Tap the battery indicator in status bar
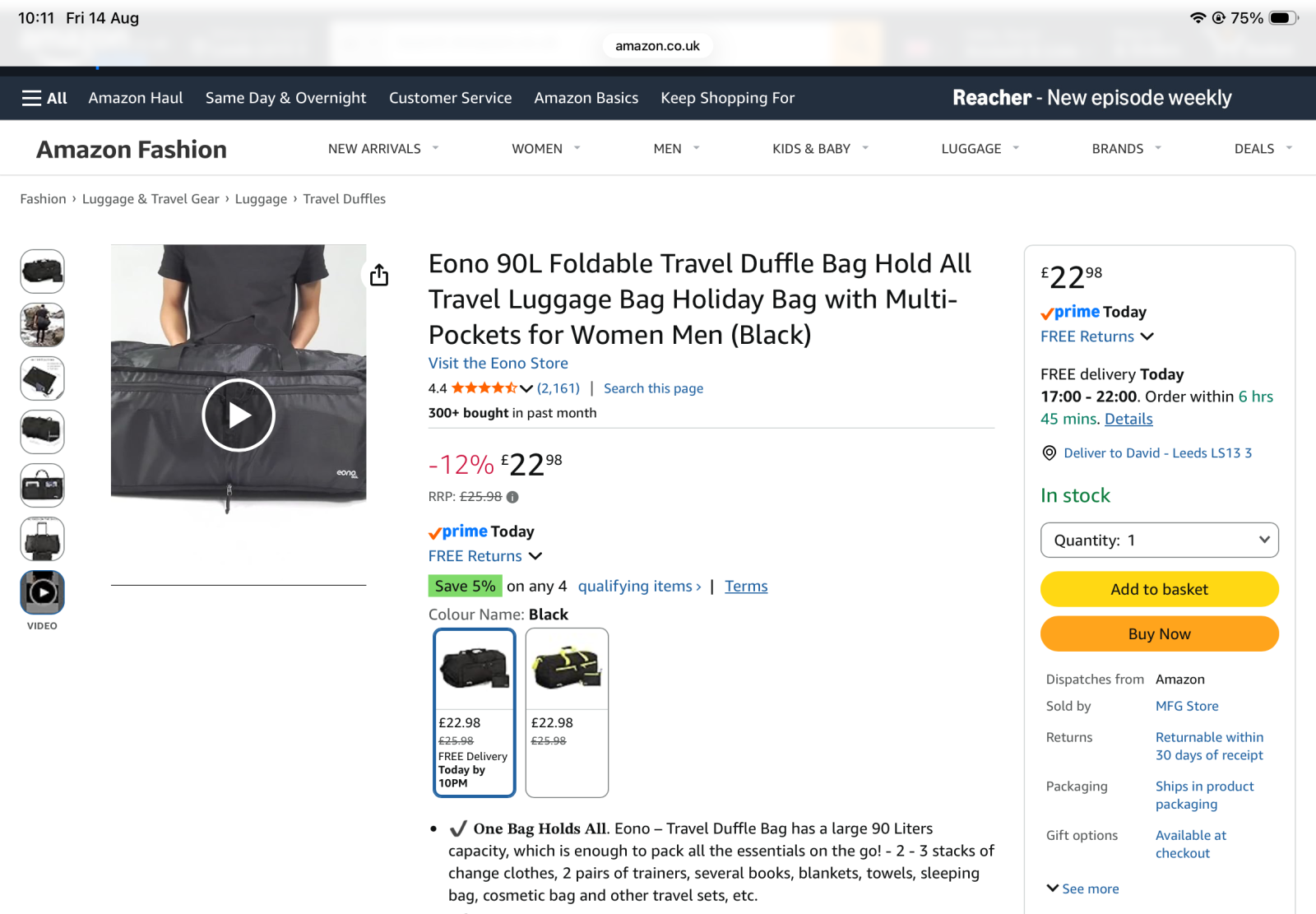 pyautogui.click(x=1284, y=18)
